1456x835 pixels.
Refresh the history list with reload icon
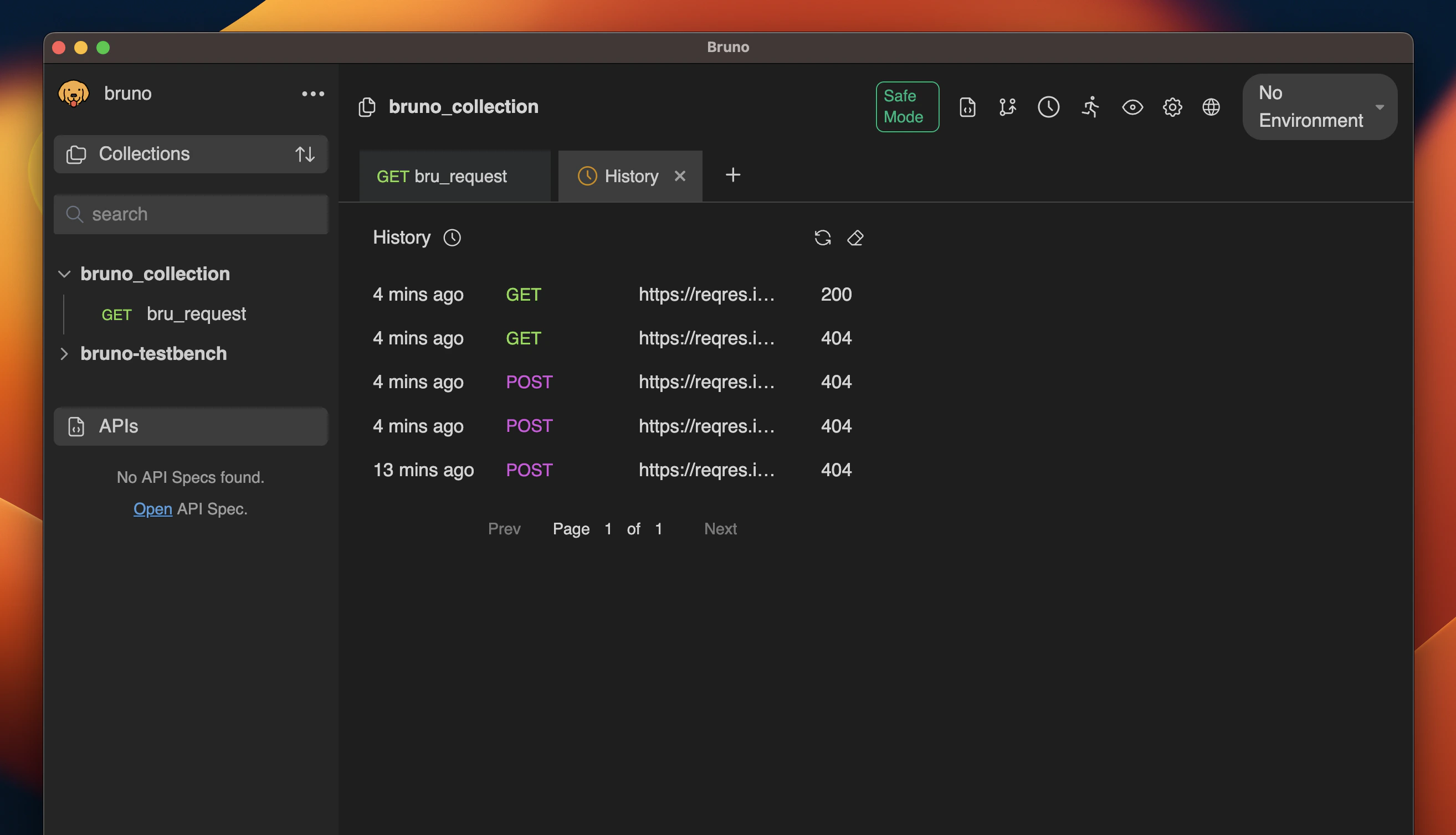point(822,238)
